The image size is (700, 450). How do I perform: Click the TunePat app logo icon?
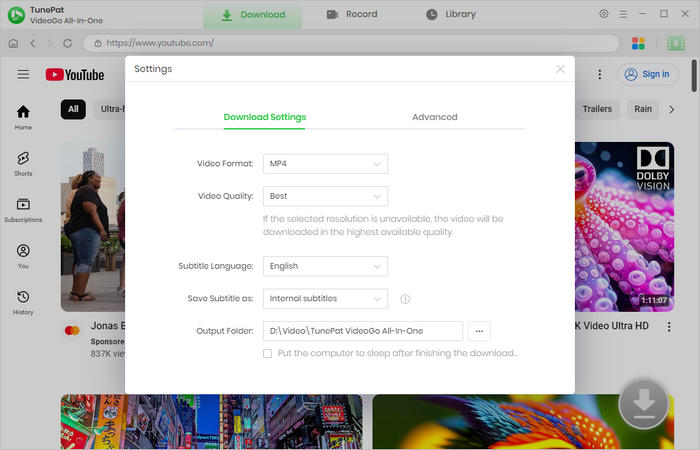(16, 15)
